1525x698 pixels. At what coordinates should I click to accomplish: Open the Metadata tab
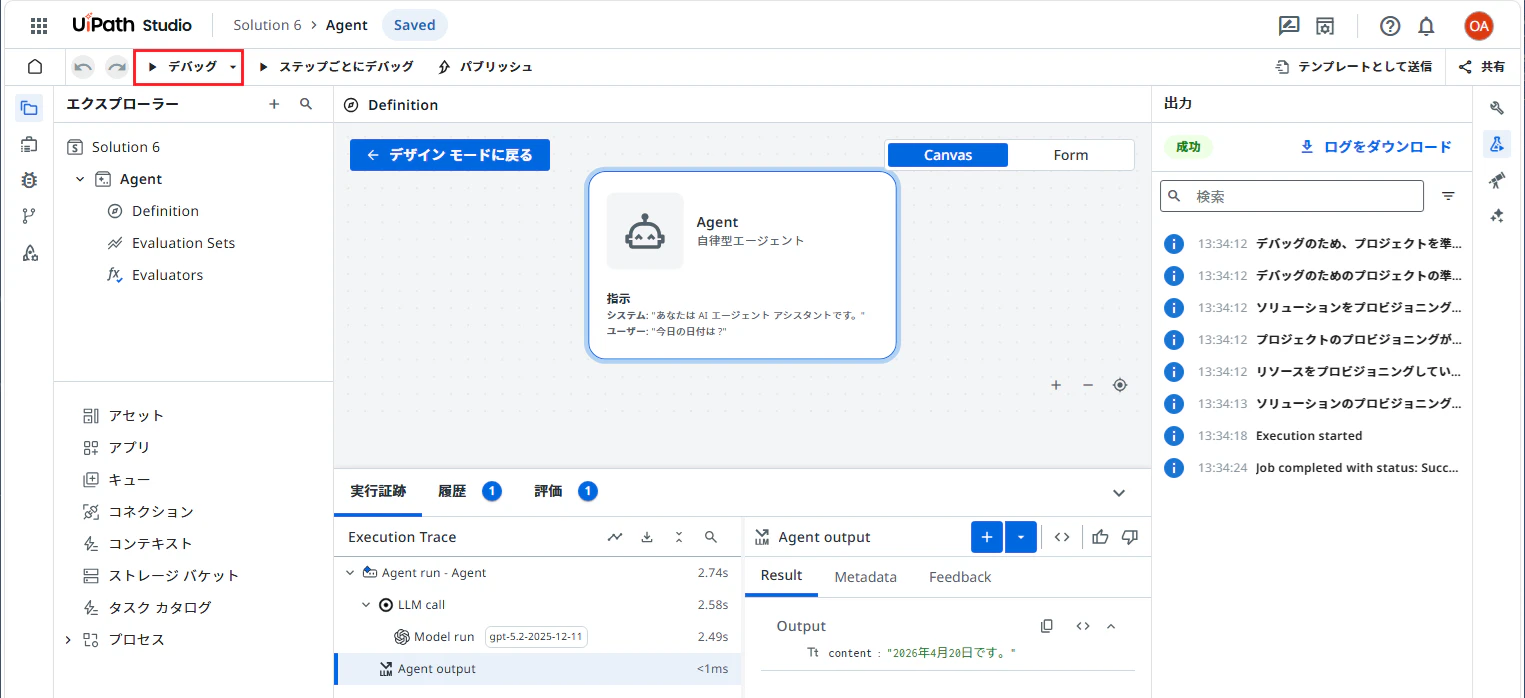(x=865, y=577)
